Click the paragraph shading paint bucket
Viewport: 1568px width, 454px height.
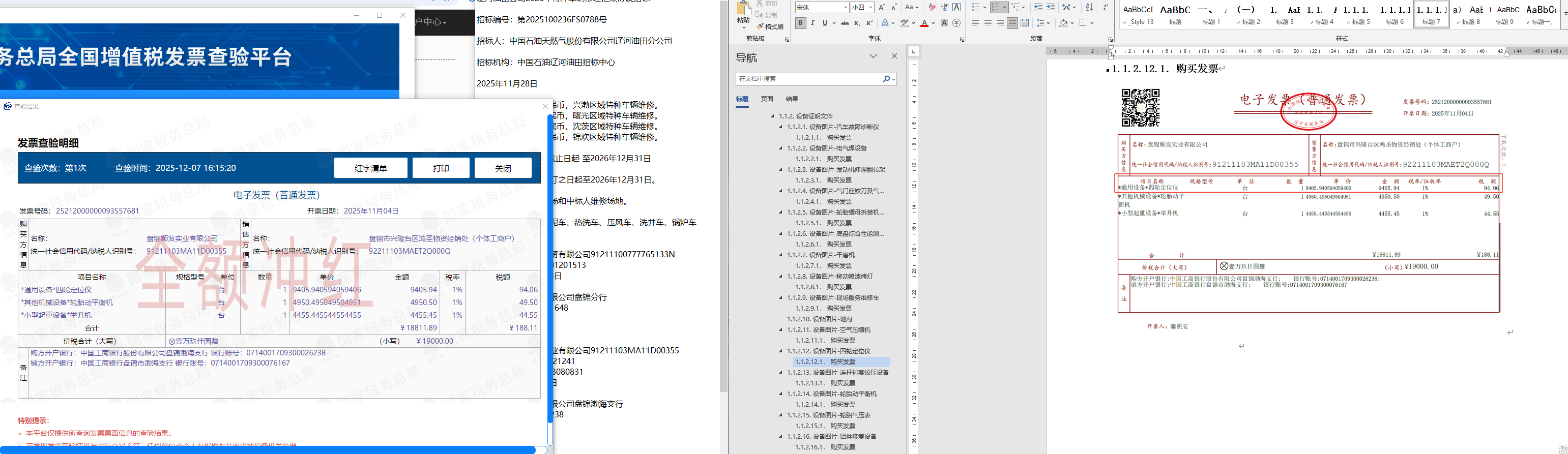click(1063, 23)
